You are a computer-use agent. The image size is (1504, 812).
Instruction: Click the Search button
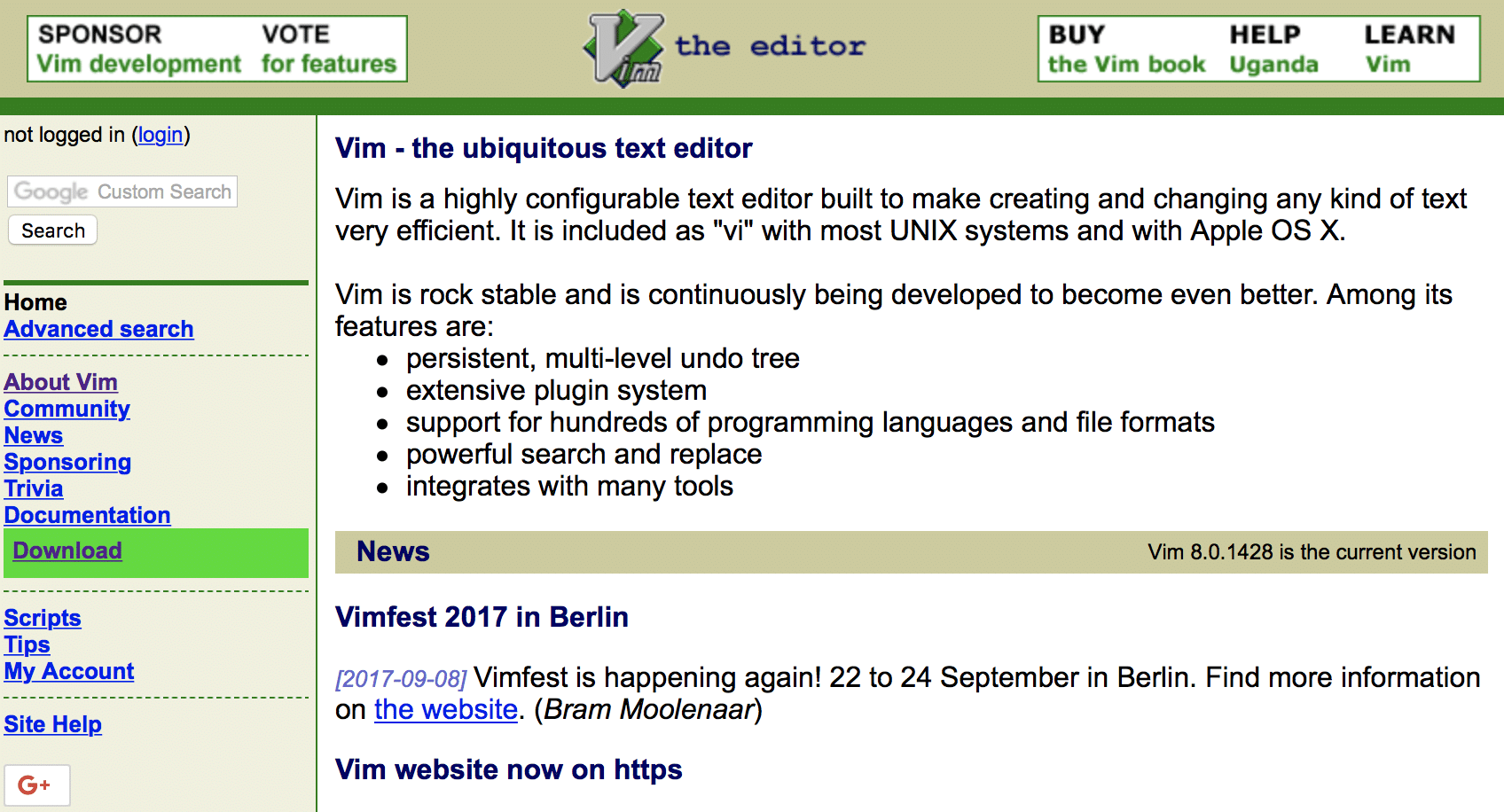click(53, 230)
